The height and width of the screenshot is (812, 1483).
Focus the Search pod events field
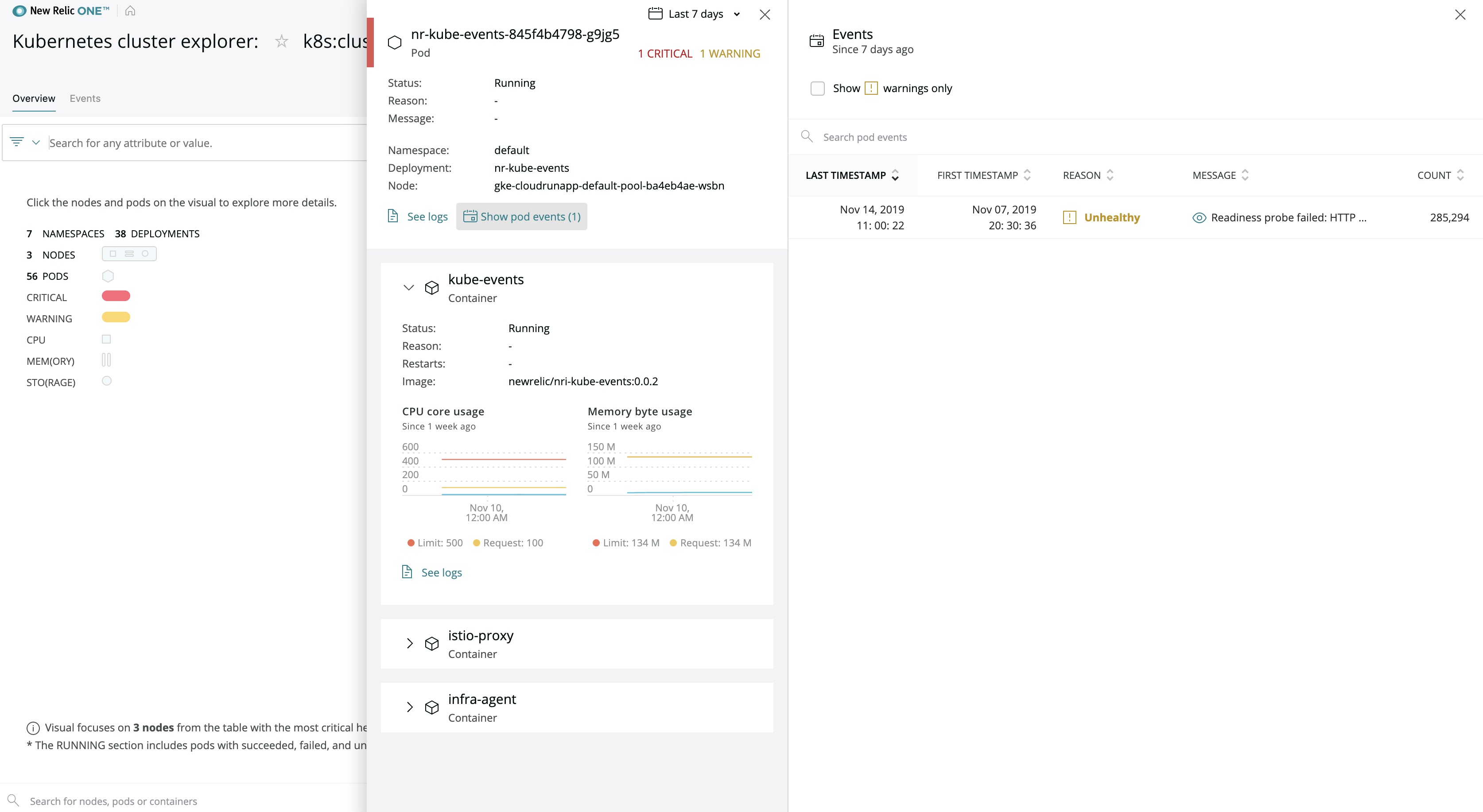click(1135, 137)
